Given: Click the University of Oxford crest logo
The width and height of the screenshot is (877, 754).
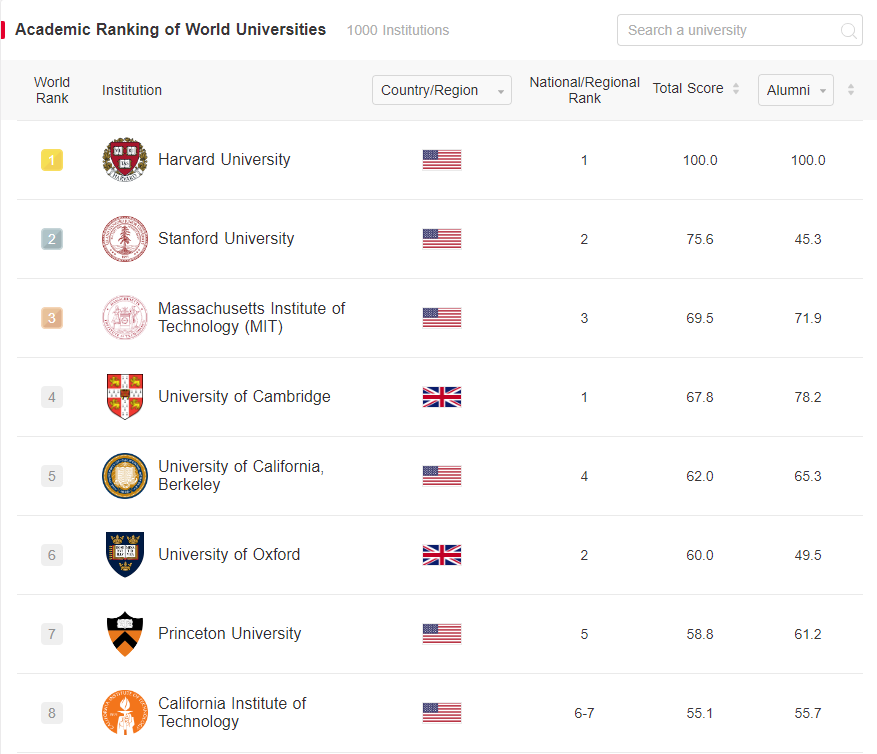Looking at the screenshot, I should click(125, 555).
